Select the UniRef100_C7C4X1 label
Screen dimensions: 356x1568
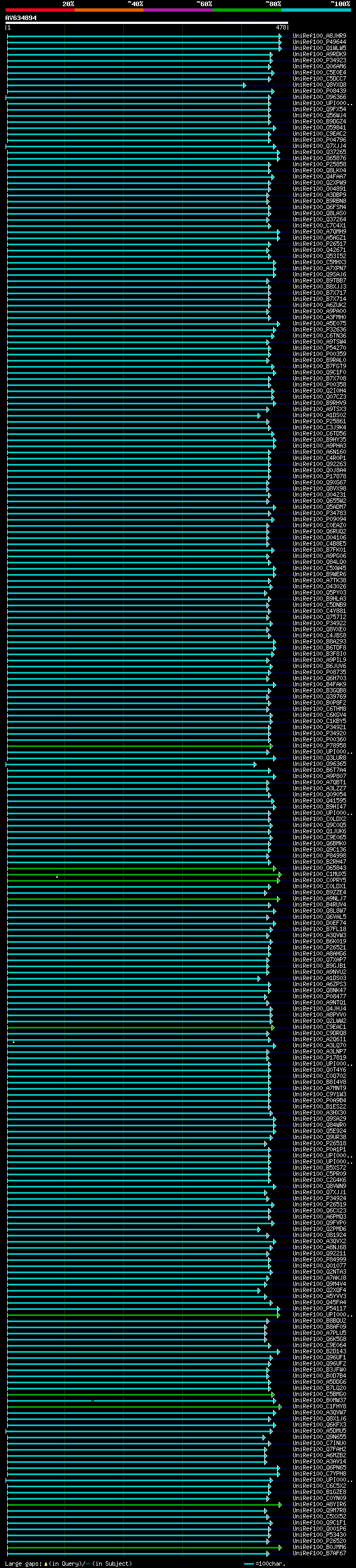pyautogui.click(x=319, y=225)
